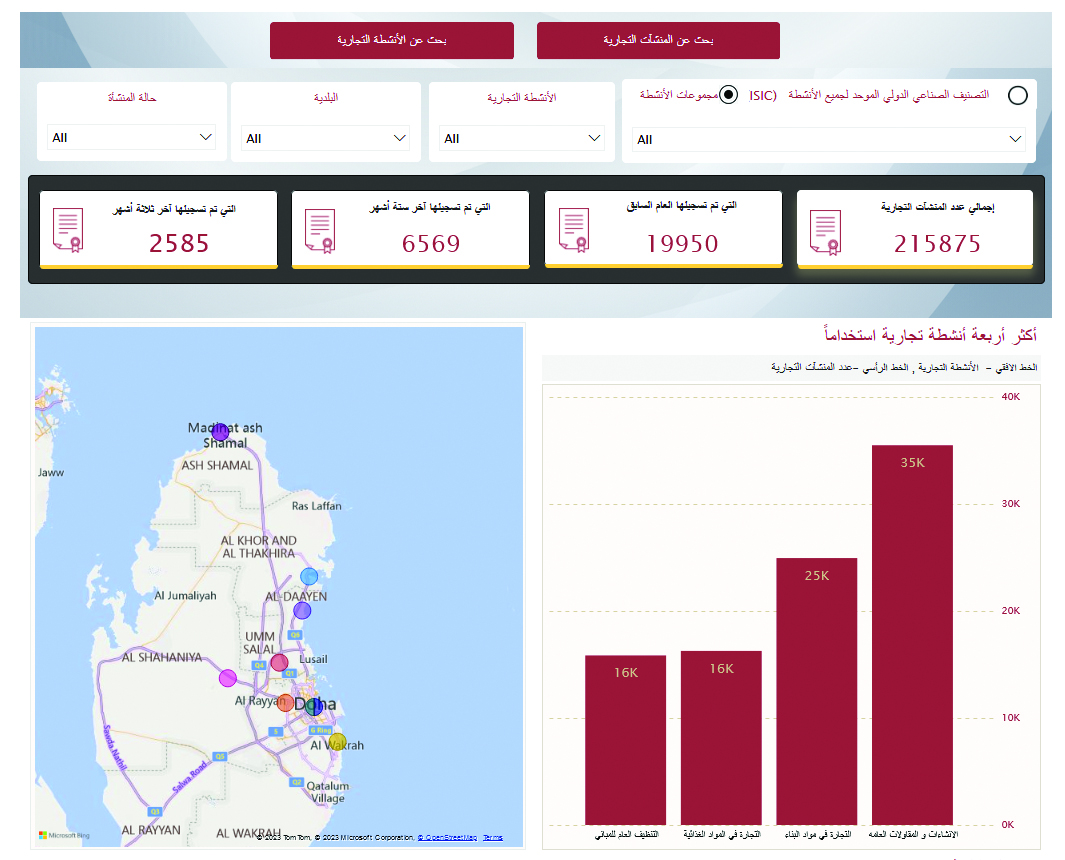Open the OpenStreetMap link on the map

click(447, 837)
